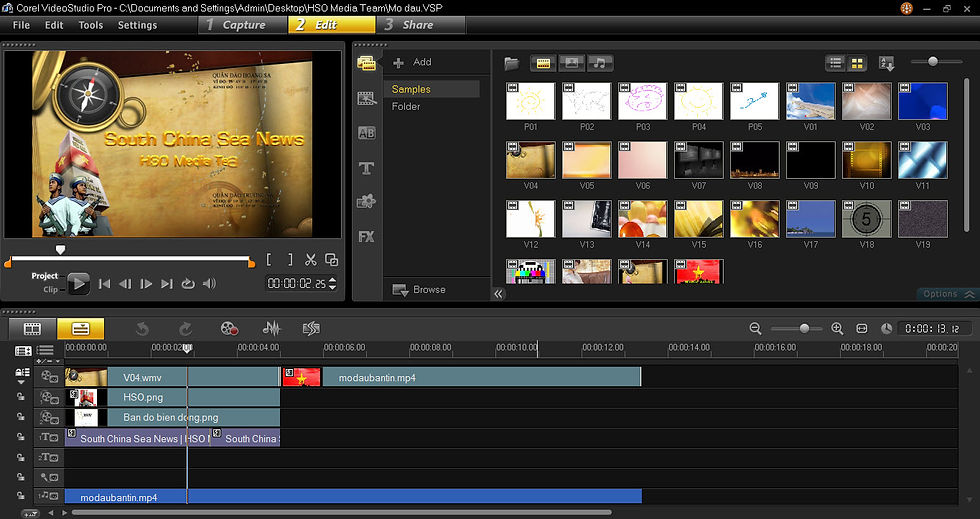Open the sort clips menu
This screenshot has height=519, width=980.
click(887, 63)
